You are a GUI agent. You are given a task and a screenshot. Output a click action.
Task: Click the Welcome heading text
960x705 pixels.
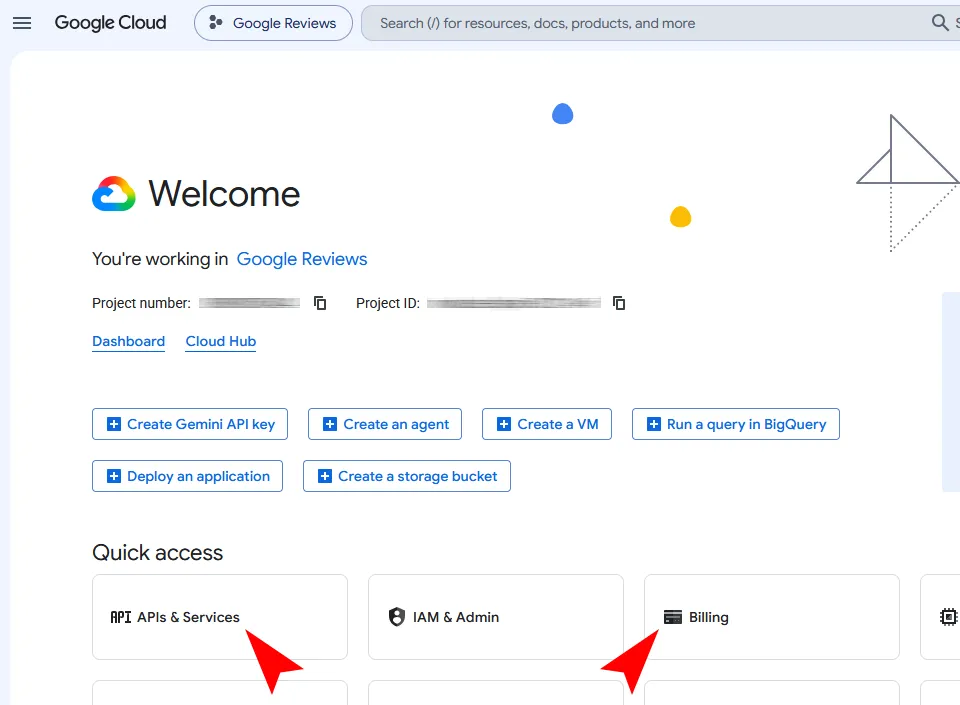tap(224, 194)
